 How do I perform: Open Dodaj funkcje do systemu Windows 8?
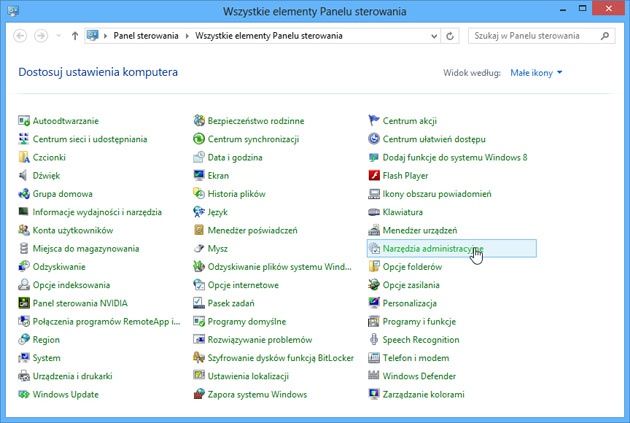coord(455,157)
